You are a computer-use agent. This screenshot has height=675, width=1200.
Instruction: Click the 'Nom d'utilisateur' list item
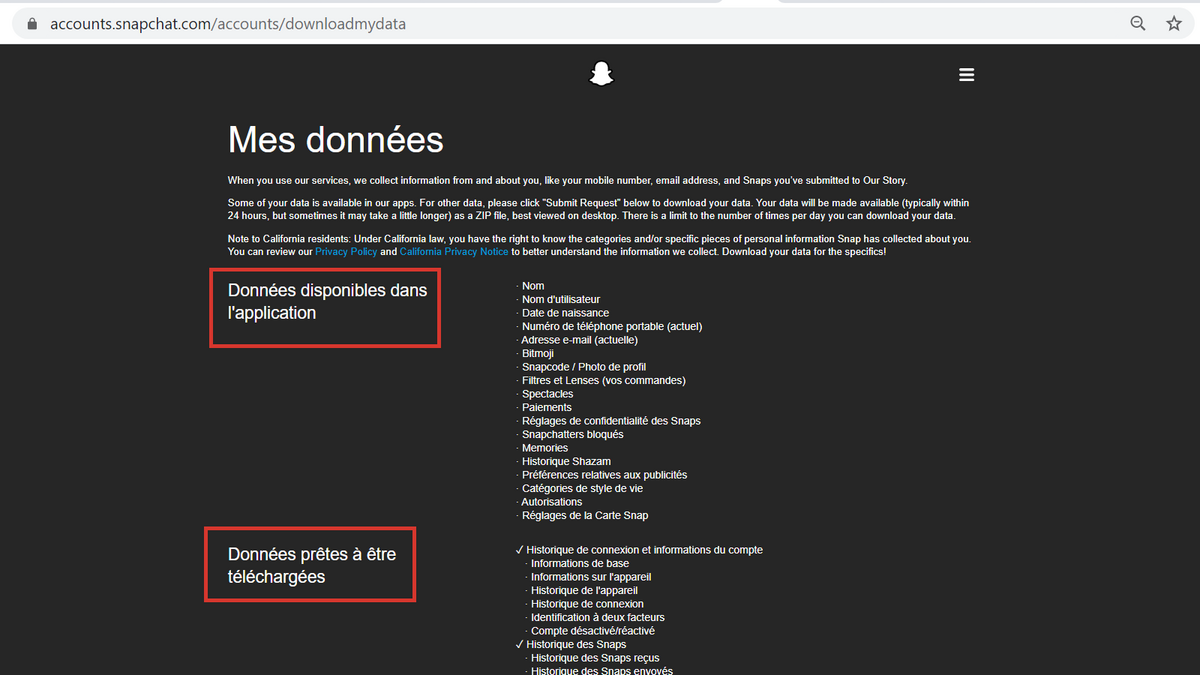pyautogui.click(x=560, y=300)
